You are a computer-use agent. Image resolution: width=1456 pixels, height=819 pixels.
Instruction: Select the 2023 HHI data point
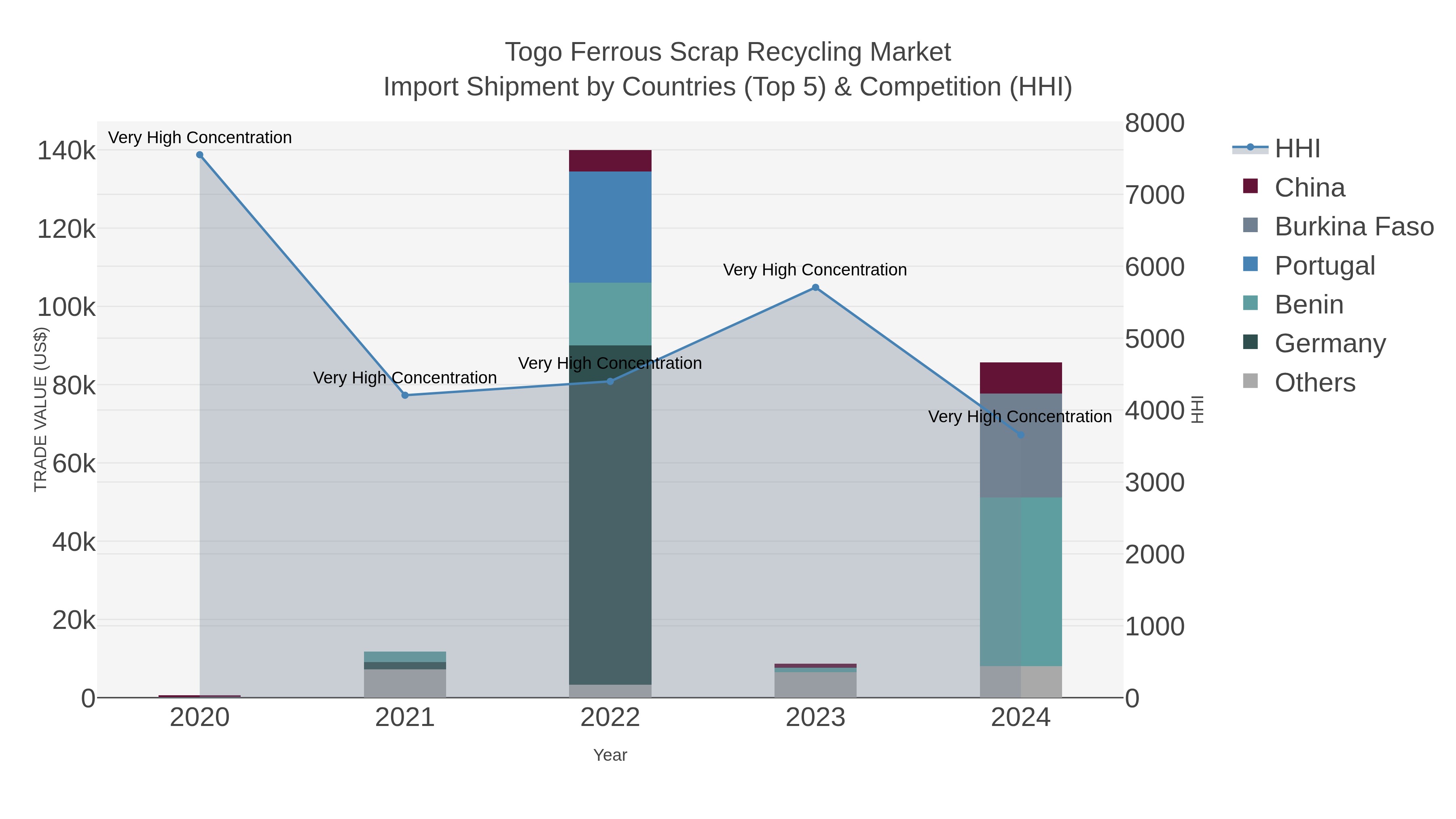coord(815,288)
